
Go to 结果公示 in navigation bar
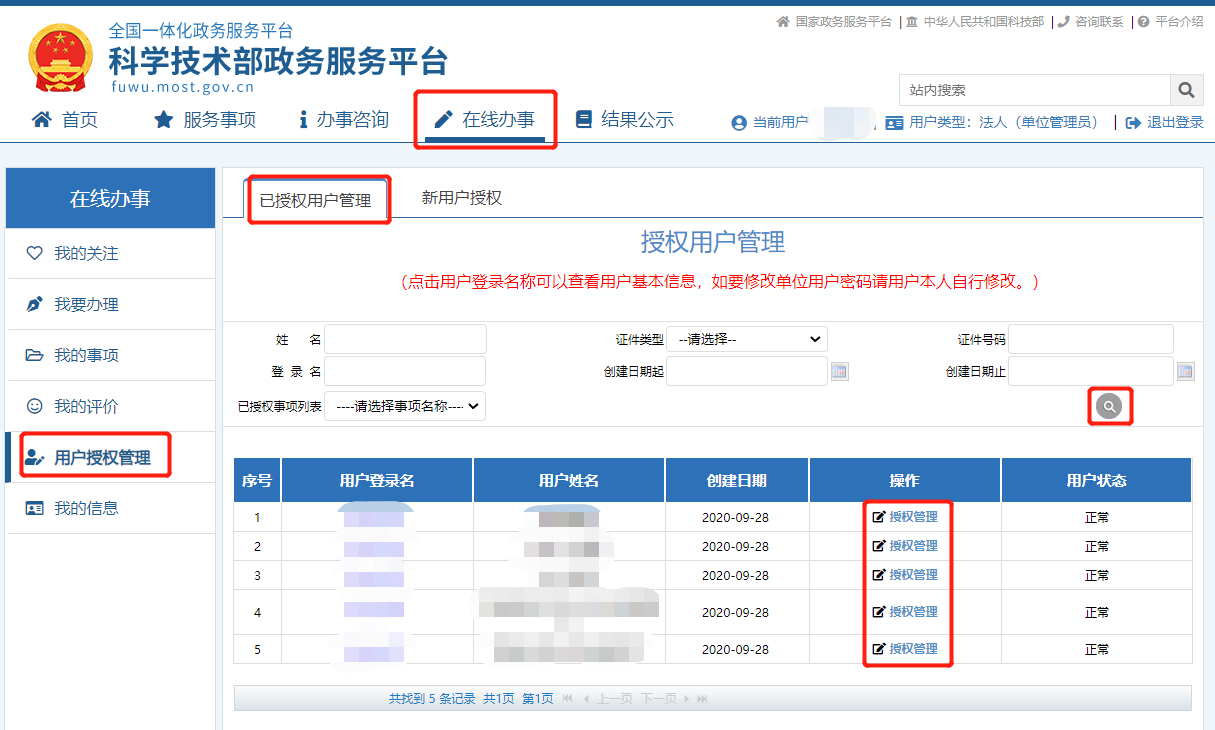coord(624,120)
